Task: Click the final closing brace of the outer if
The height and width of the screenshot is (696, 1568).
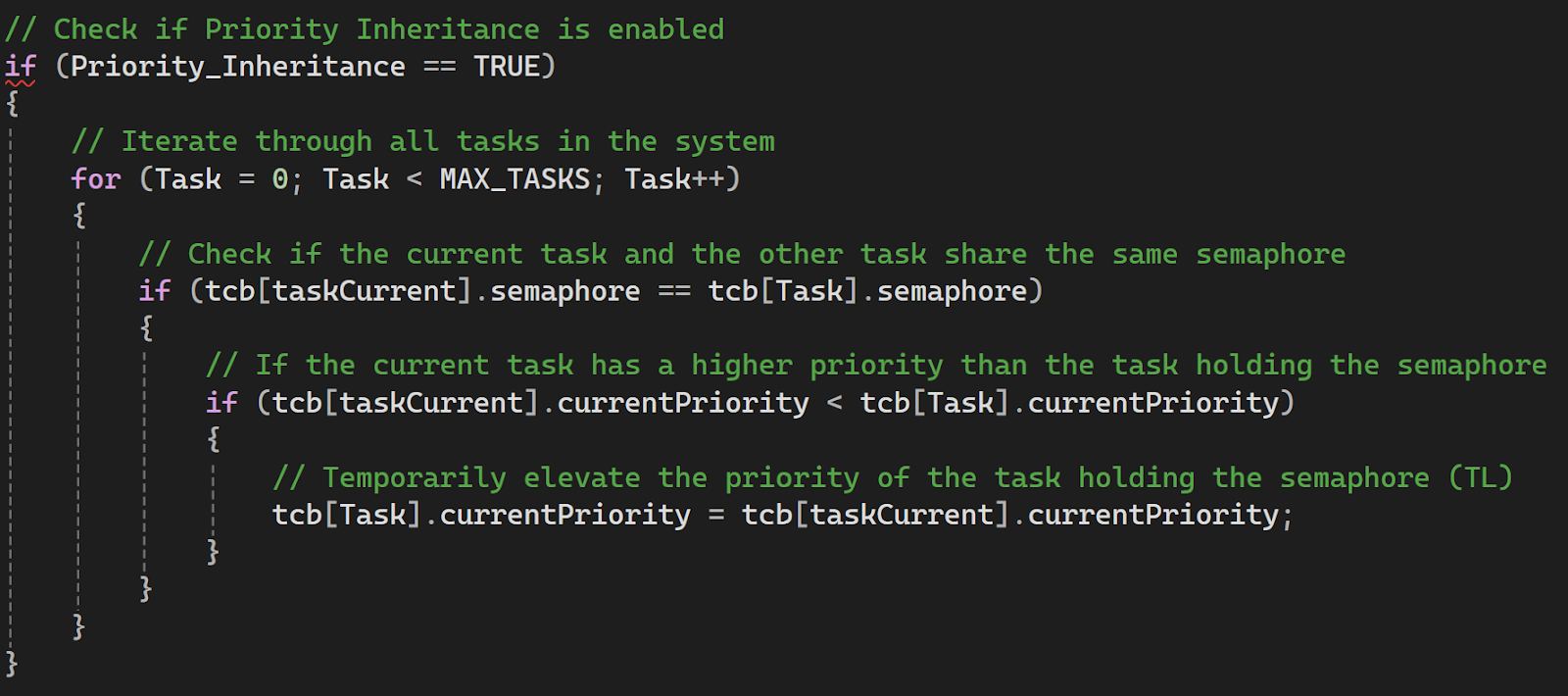Action: tap(12, 664)
